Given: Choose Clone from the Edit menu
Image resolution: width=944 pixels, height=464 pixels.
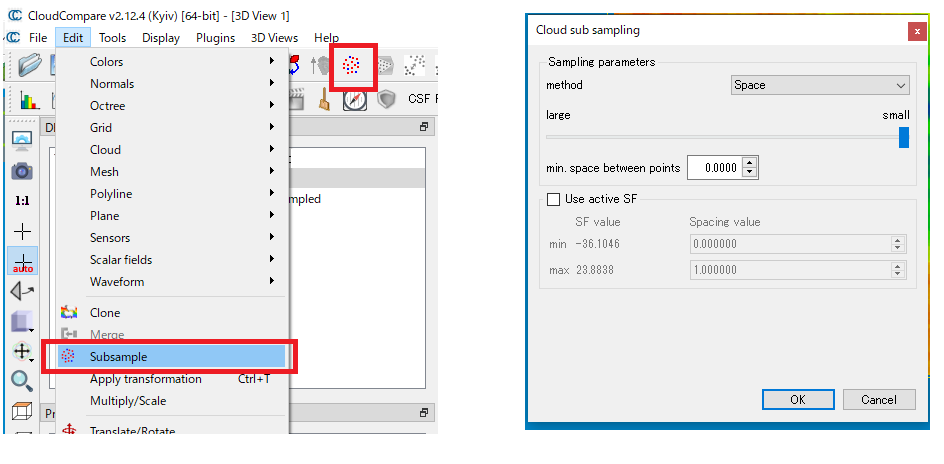Looking at the screenshot, I should [x=172, y=312].
